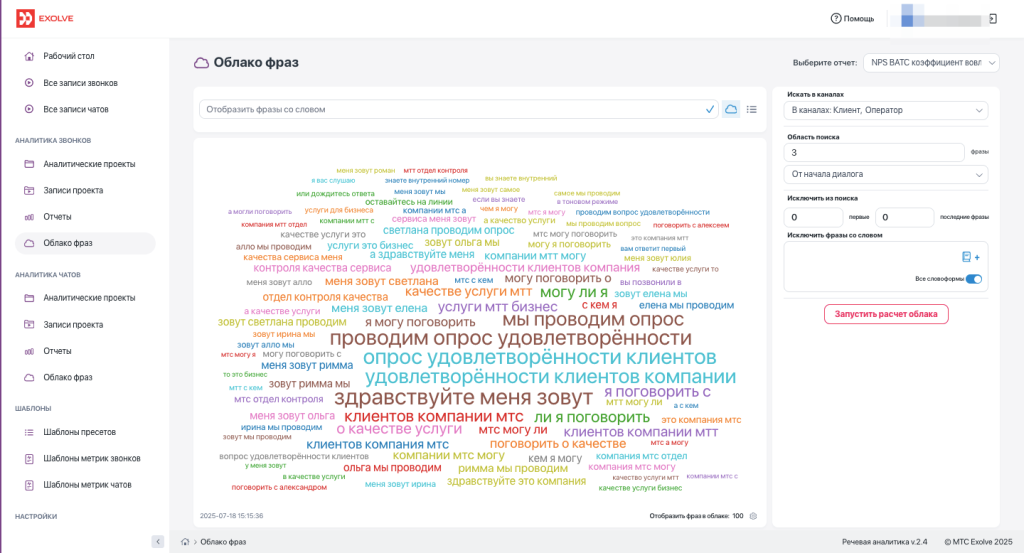This screenshot has height=553, width=1024.
Task: Click the Исключить фразы со словом box
Action: tap(886, 266)
